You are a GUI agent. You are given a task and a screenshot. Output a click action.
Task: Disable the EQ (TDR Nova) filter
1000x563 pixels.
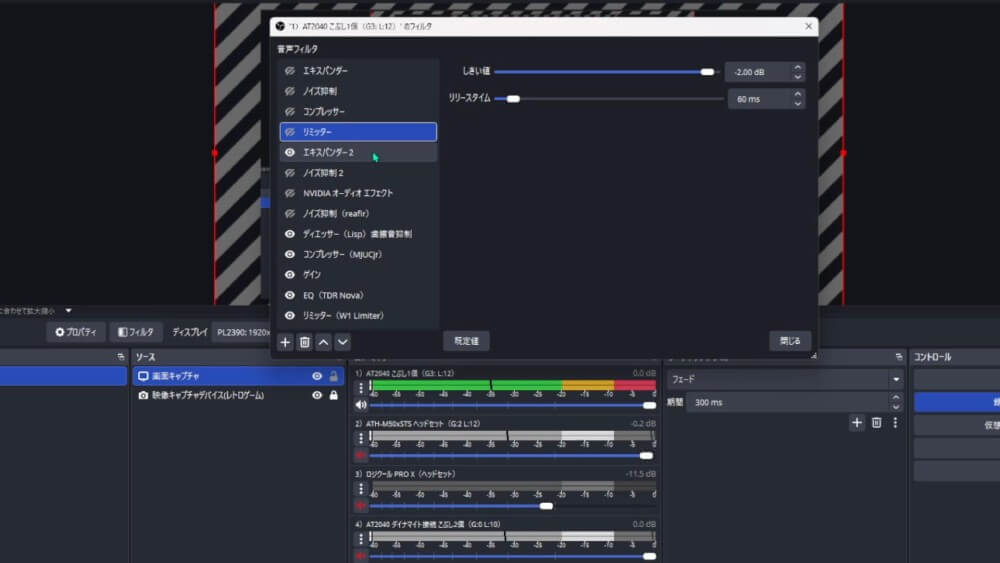(x=290, y=295)
